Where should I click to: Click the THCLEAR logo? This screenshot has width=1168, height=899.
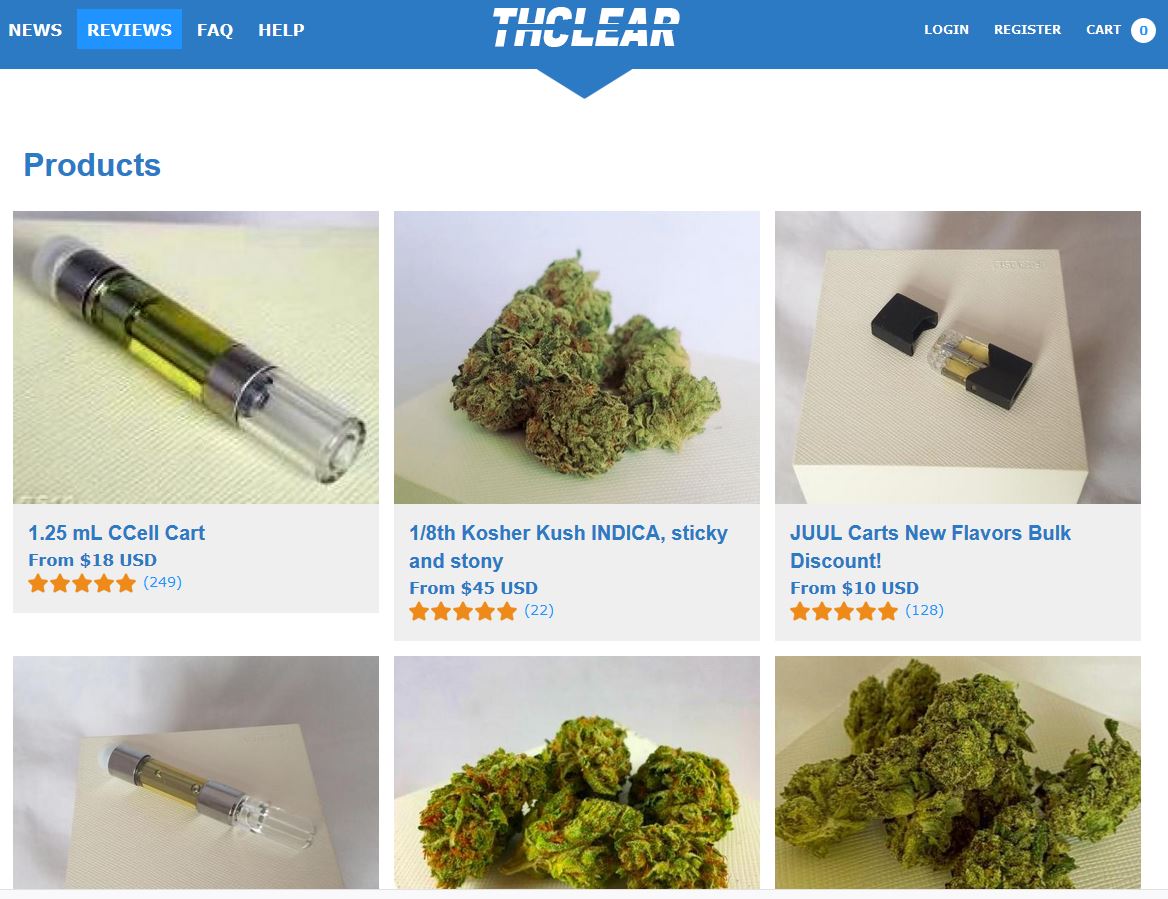coord(585,28)
